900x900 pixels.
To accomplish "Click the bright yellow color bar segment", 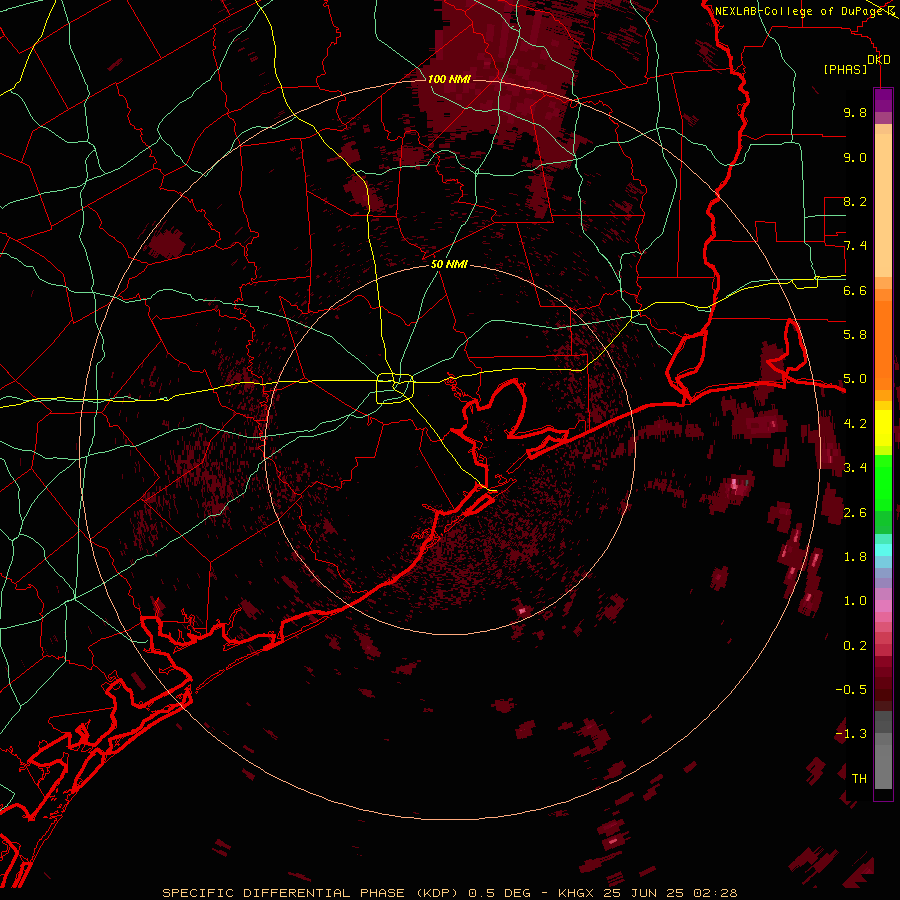I will [x=883, y=428].
